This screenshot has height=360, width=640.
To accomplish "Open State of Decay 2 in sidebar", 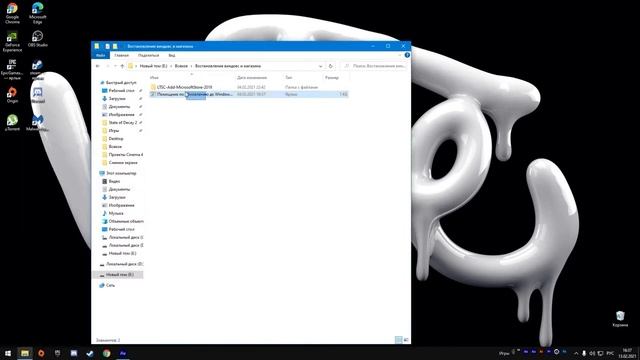I will click(122, 122).
